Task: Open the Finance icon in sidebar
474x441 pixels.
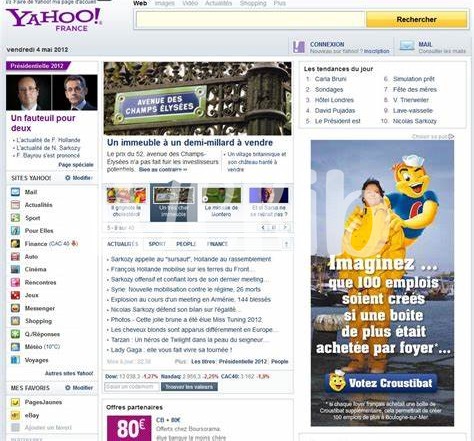Action: click(x=15, y=243)
